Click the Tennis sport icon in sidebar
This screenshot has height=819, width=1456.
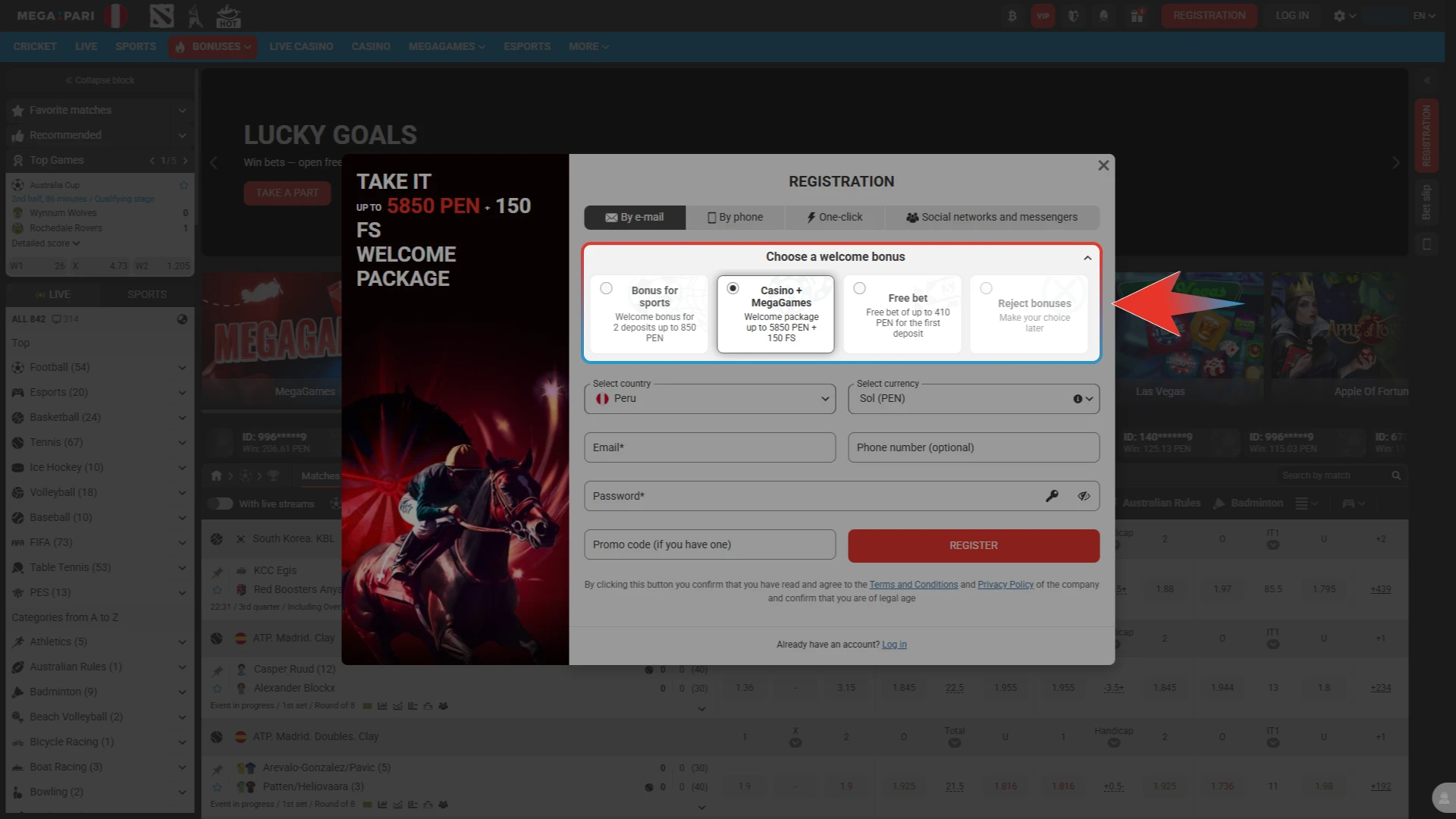tap(18, 443)
